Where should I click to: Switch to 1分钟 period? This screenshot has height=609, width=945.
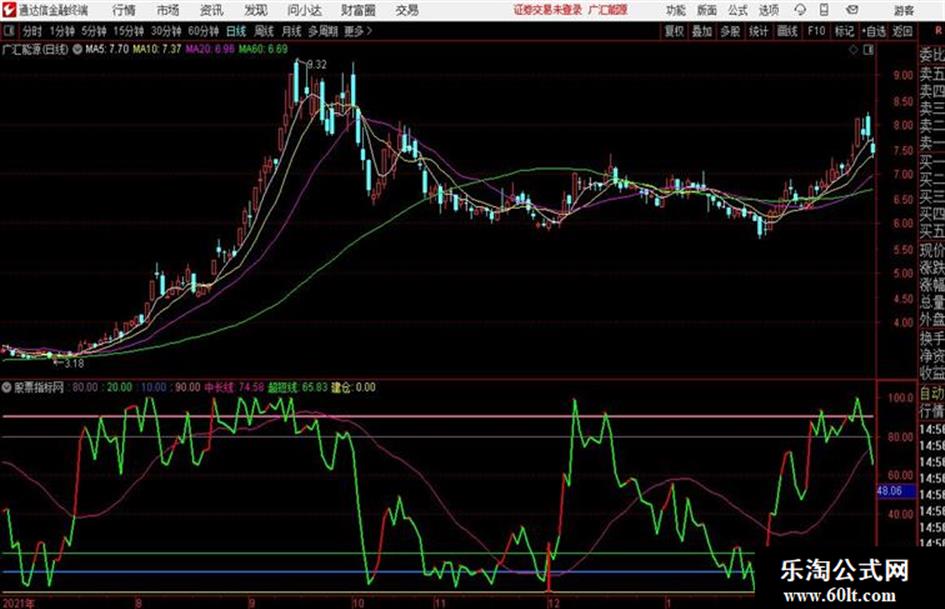point(61,31)
